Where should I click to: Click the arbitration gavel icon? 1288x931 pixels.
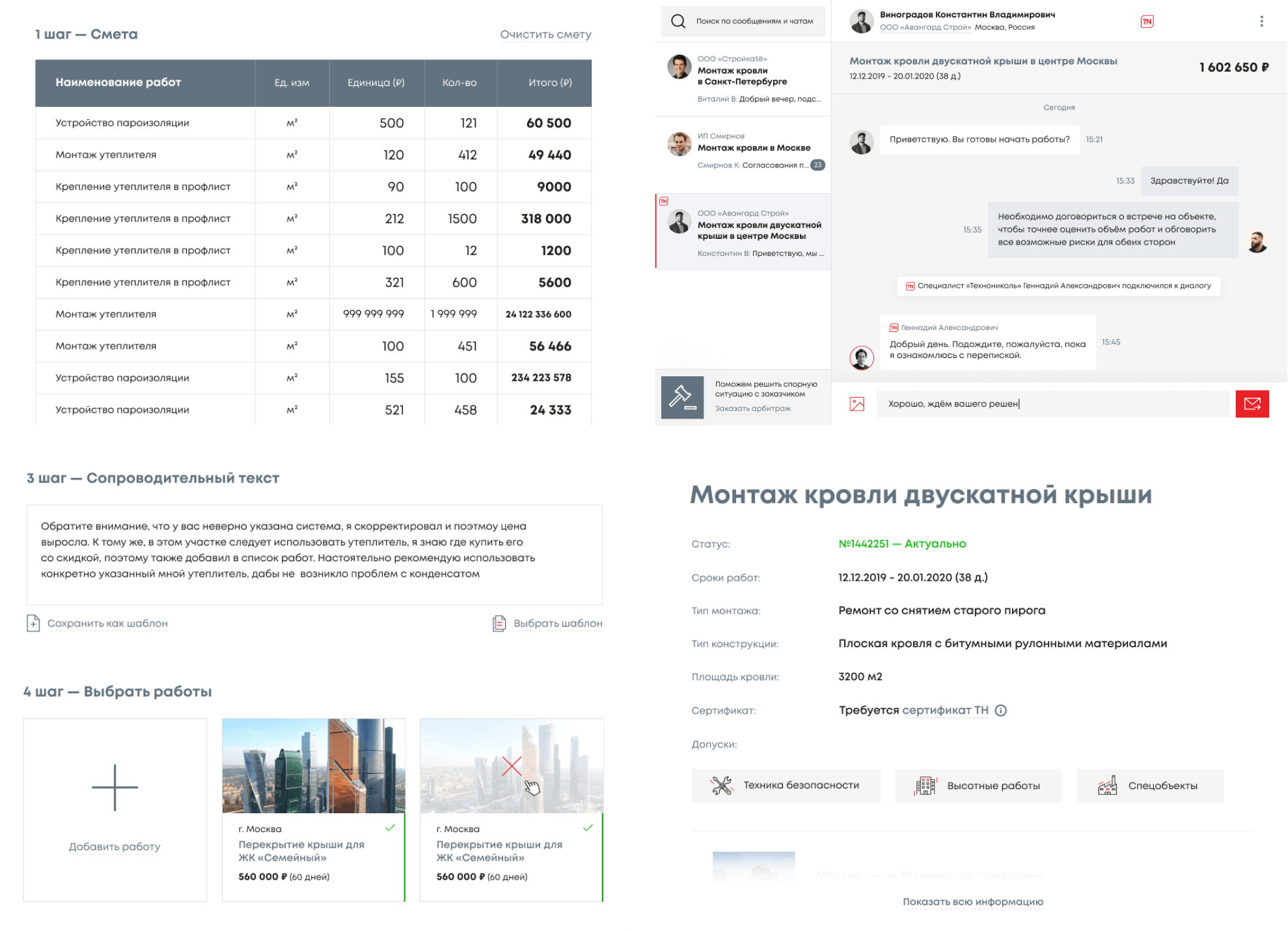[682, 397]
